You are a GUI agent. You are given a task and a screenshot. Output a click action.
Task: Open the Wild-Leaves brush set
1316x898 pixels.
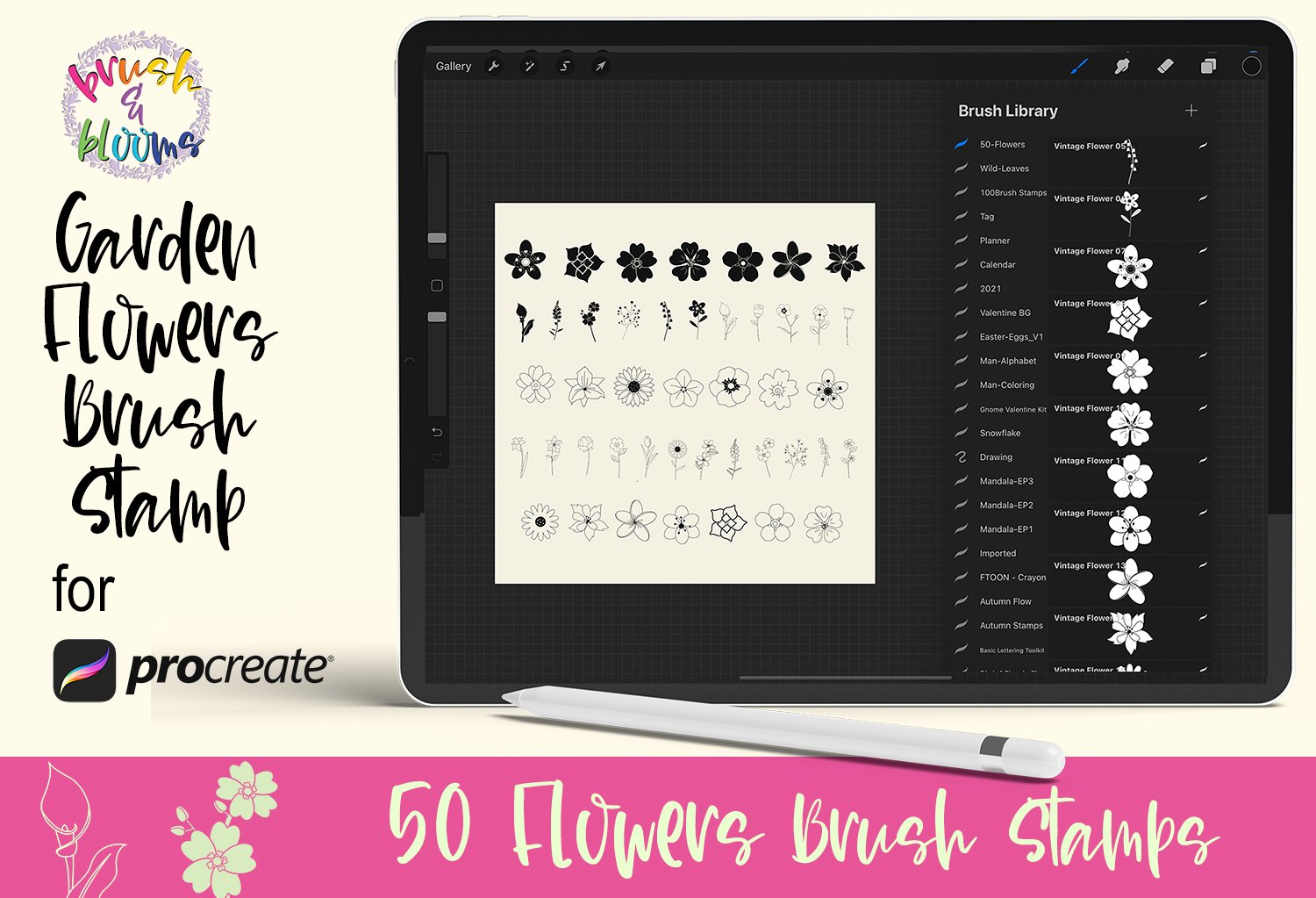click(1002, 168)
